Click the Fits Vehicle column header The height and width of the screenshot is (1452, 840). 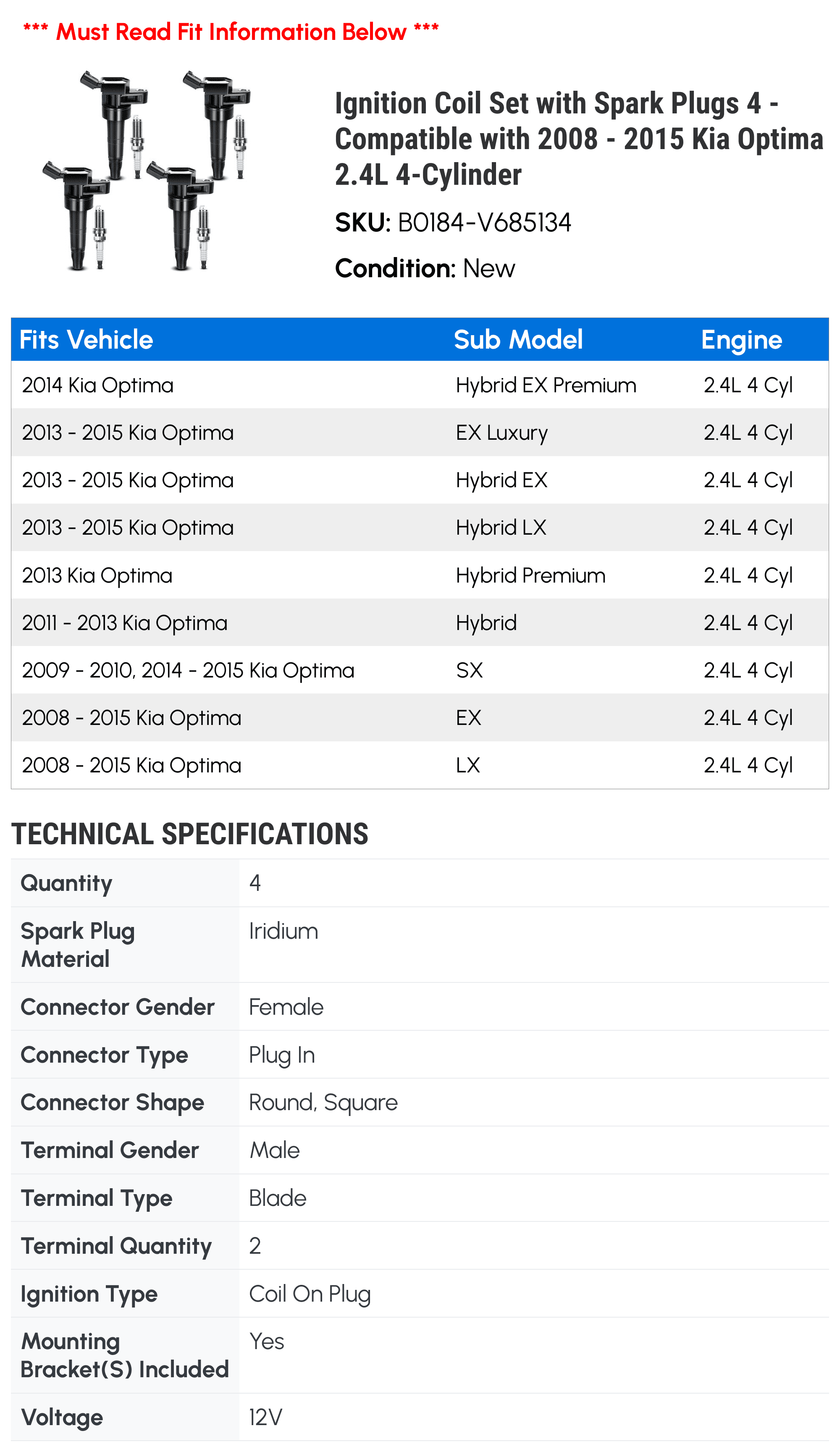point(87,339)
